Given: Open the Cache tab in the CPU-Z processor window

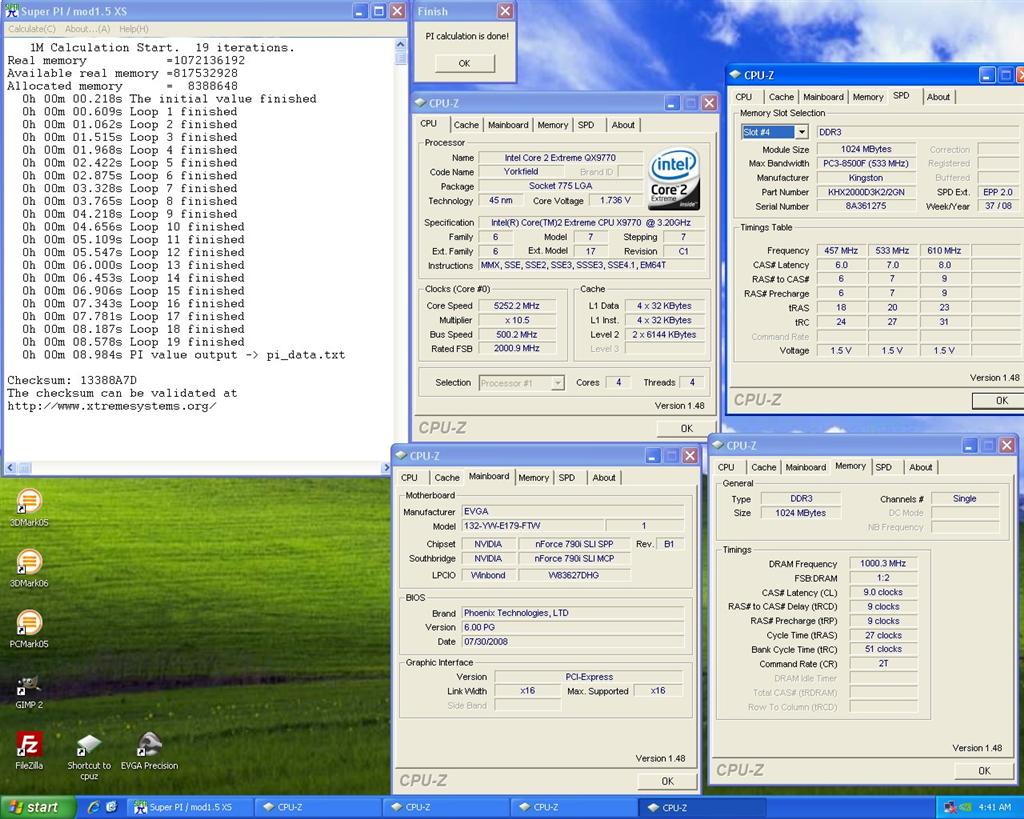Looking at the screenshot, I should tap(466, 125).
